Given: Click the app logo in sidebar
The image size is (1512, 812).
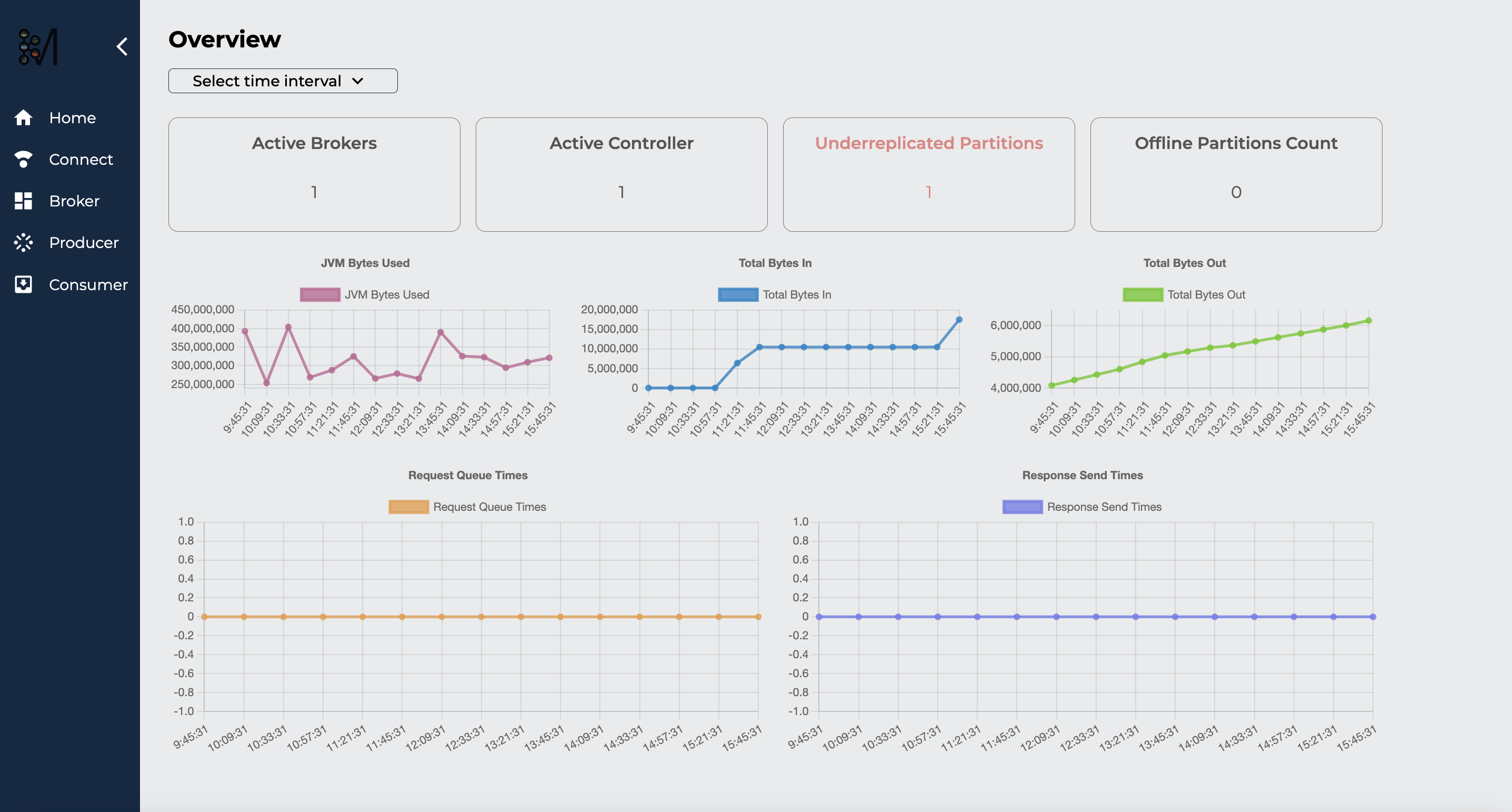Looking at the screenshot, I should [38, 47].
